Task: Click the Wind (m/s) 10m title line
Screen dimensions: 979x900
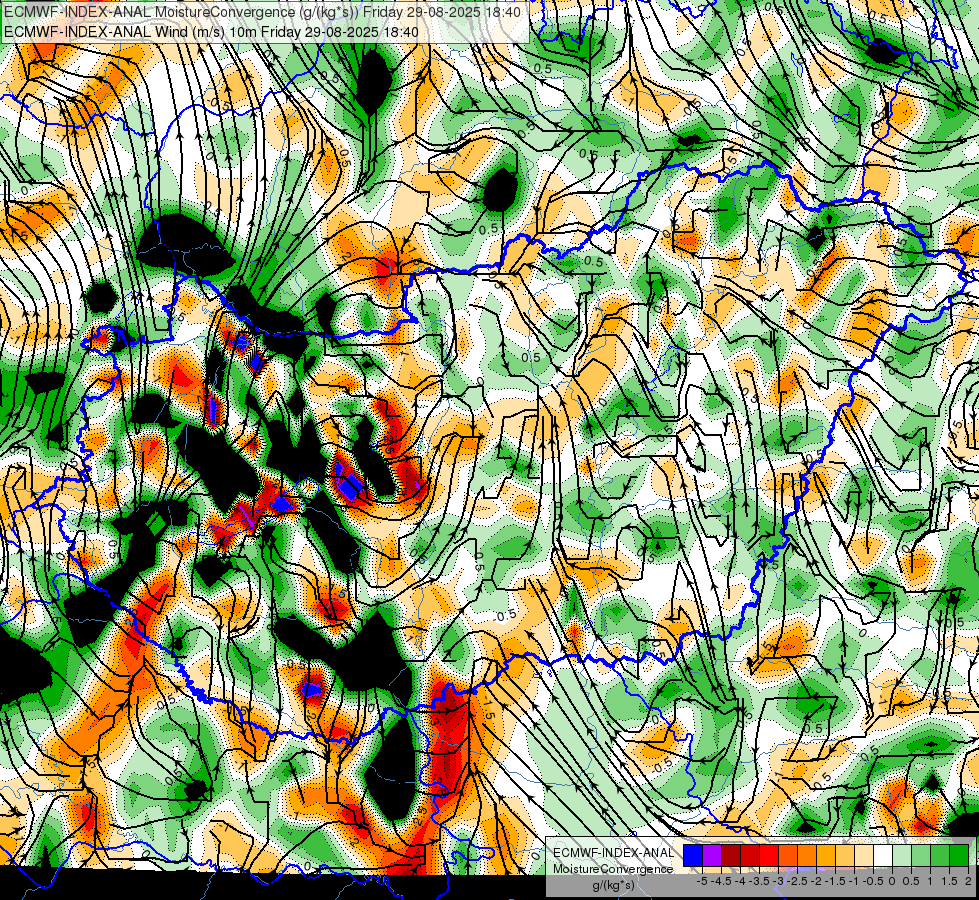Action: pyautogui.click(x=211, y=31)
